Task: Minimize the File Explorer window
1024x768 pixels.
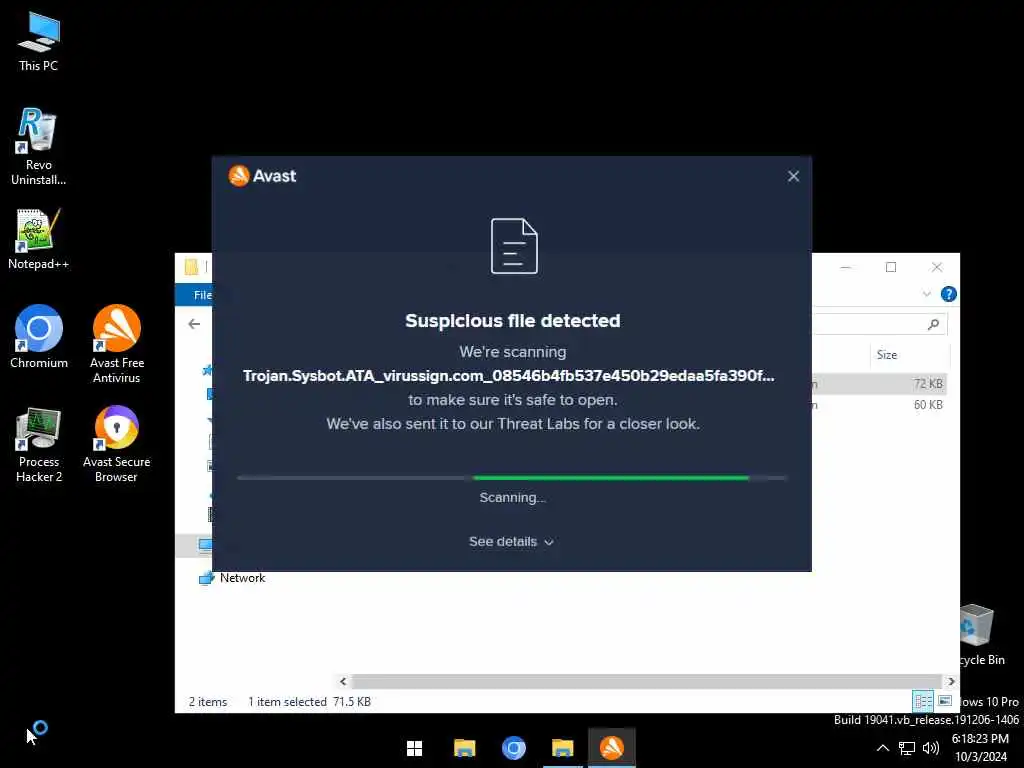Action: click(x=846, y=267)
